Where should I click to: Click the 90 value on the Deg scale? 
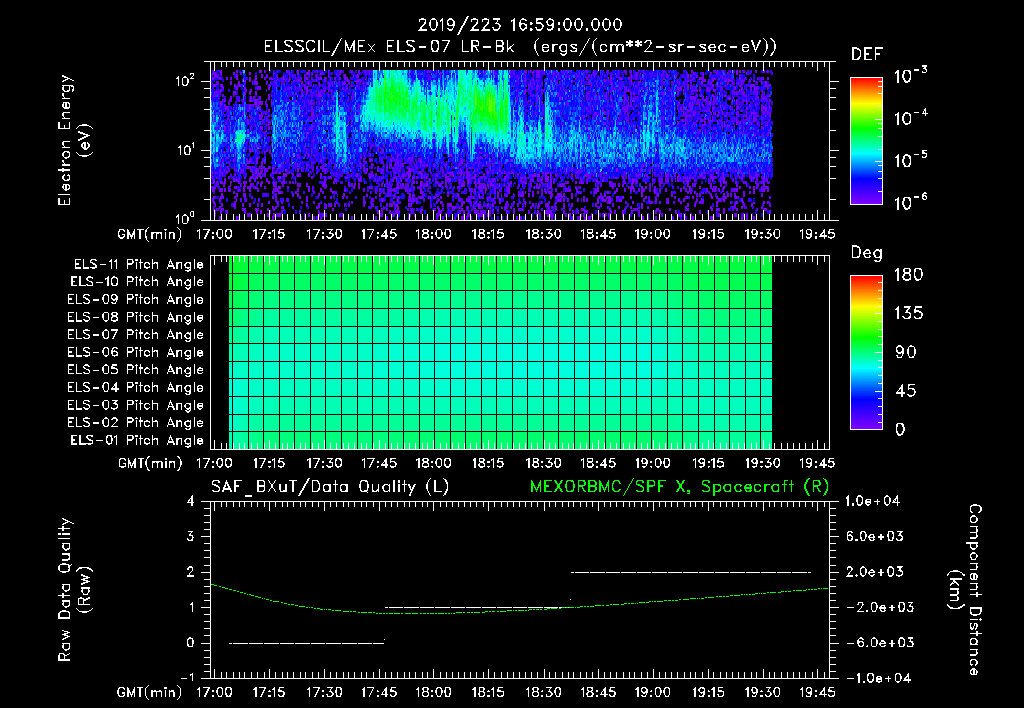pos(906,352)
